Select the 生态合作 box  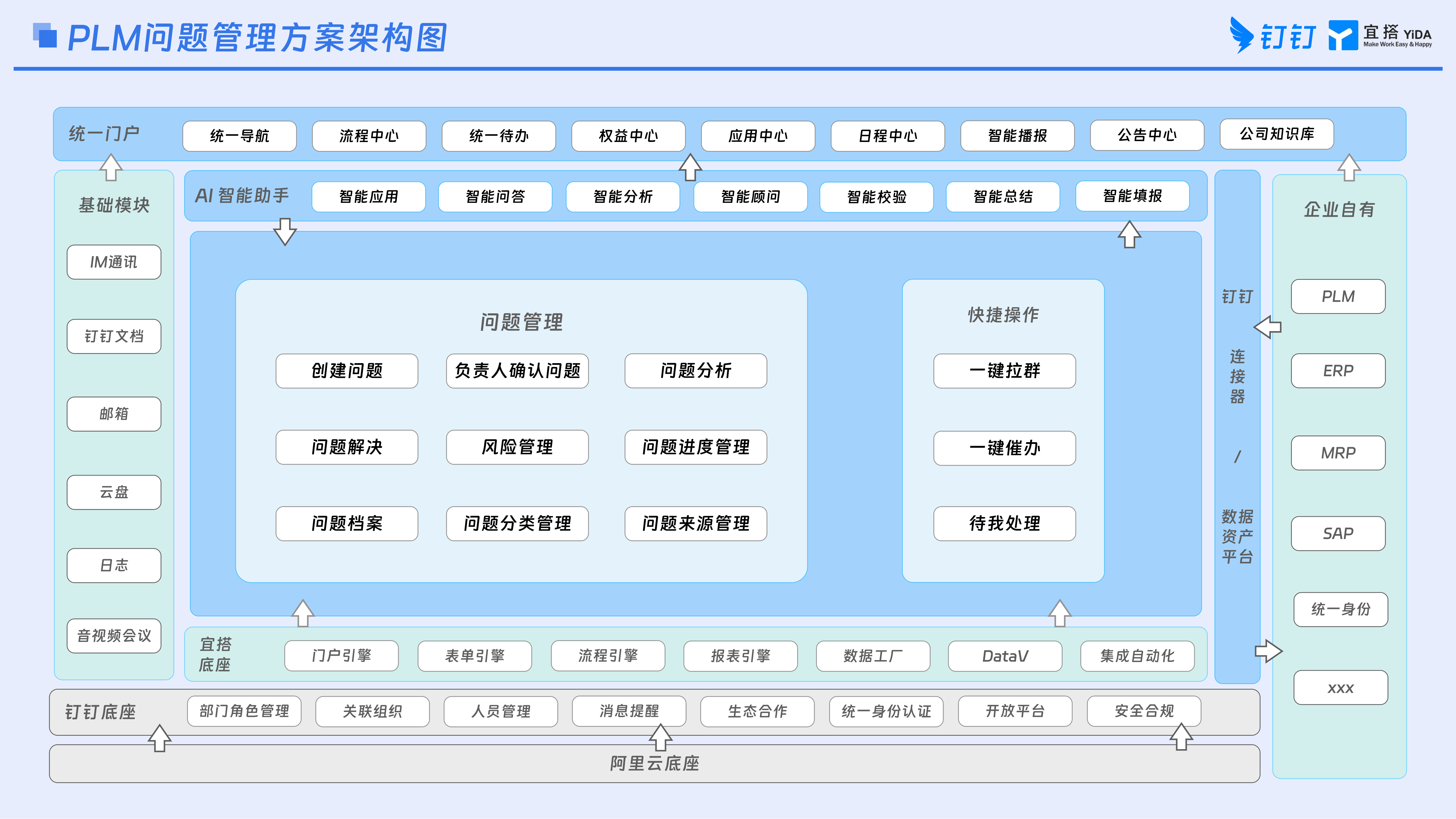click(x=757, y=711)
